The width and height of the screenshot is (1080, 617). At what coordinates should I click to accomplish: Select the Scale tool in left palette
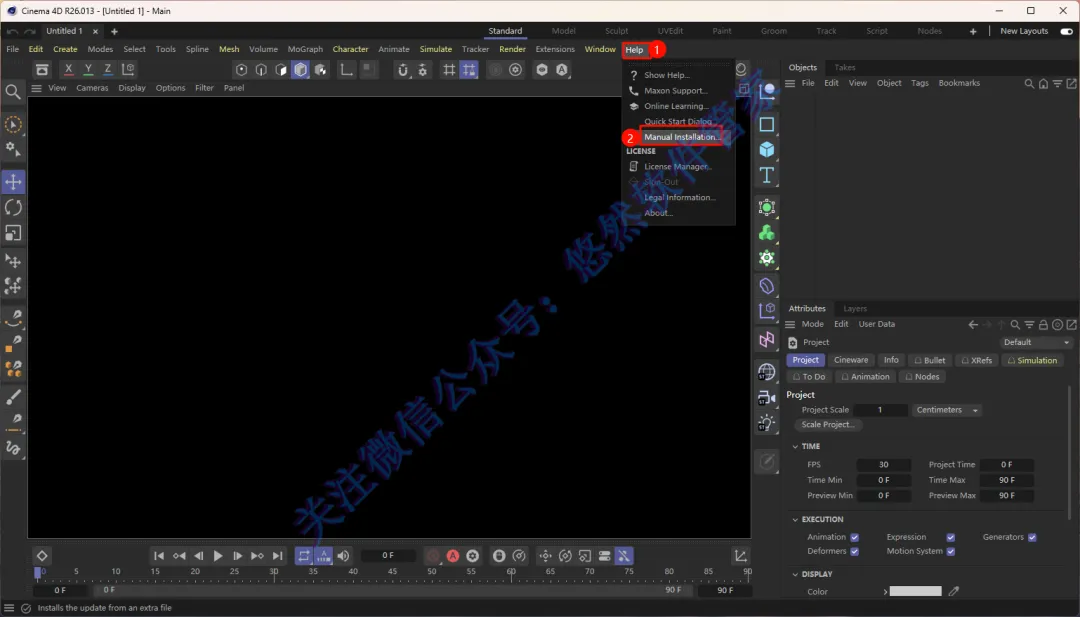pos(13,233)
